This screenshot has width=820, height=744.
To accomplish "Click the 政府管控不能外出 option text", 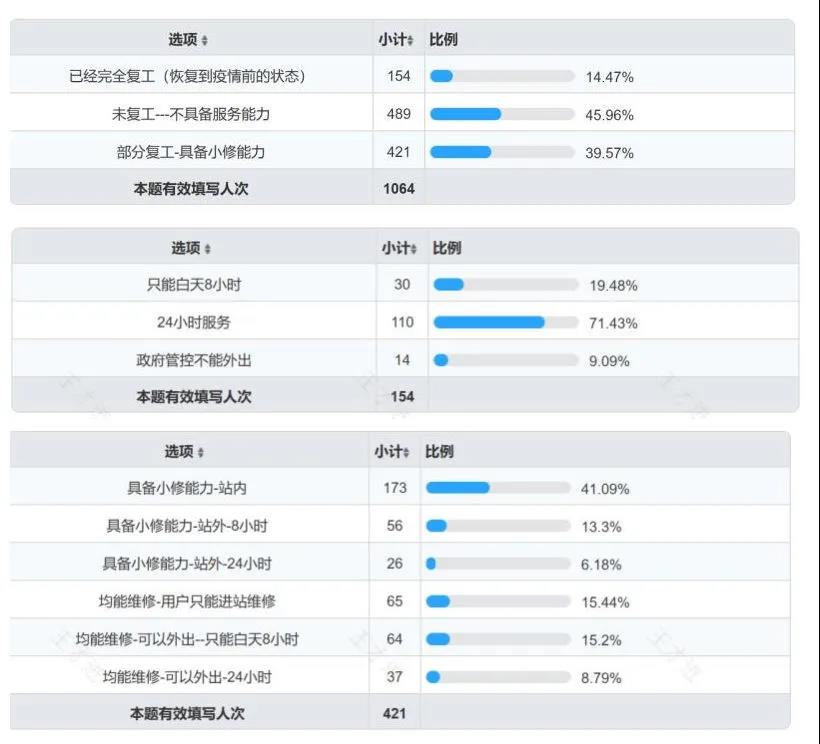I will click(x=194, y=360).
